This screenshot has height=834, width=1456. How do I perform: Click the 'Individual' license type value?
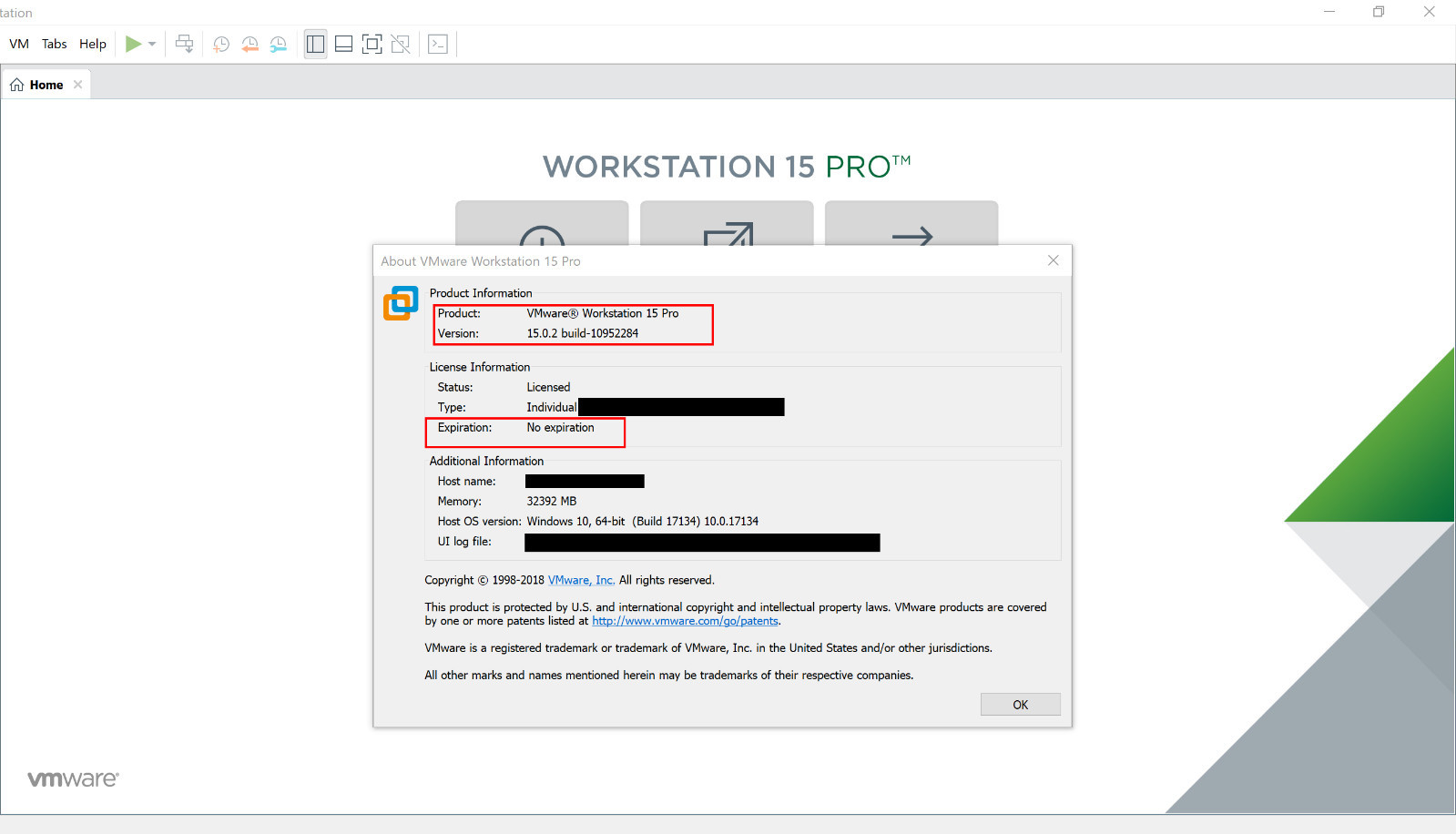[552, 407]
